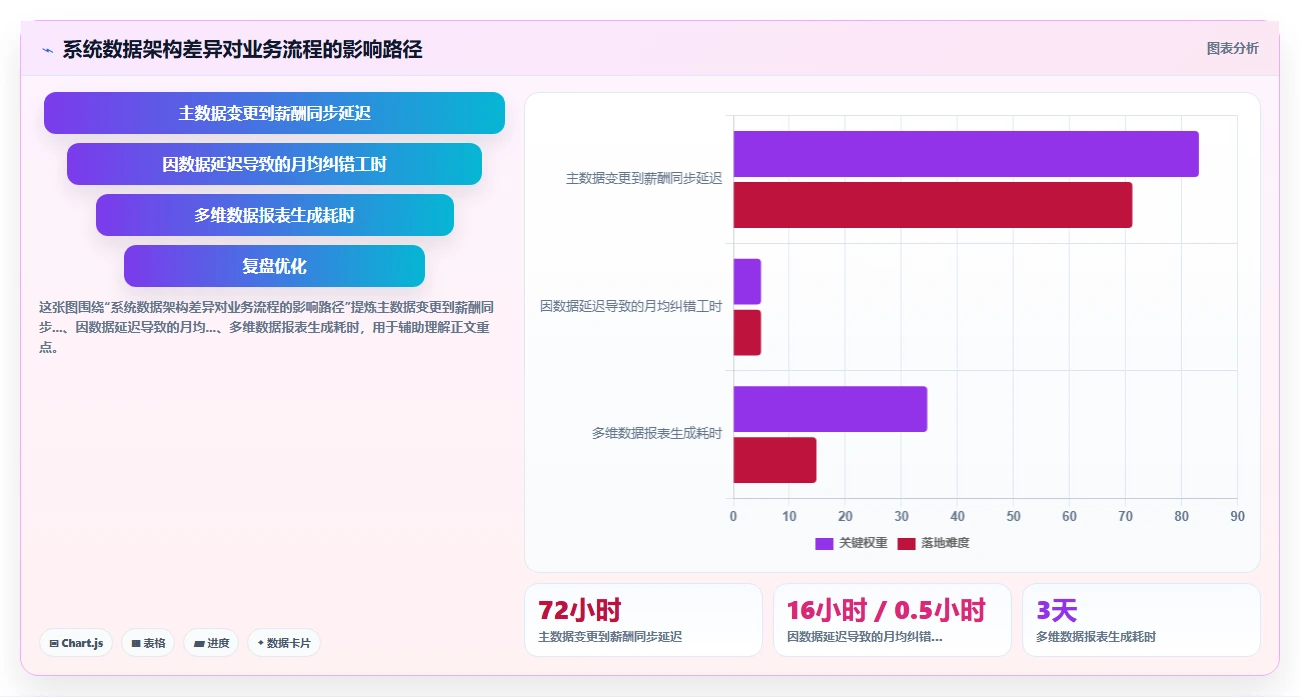Click purple bar for 多维数据报表生成耗时

830,409
